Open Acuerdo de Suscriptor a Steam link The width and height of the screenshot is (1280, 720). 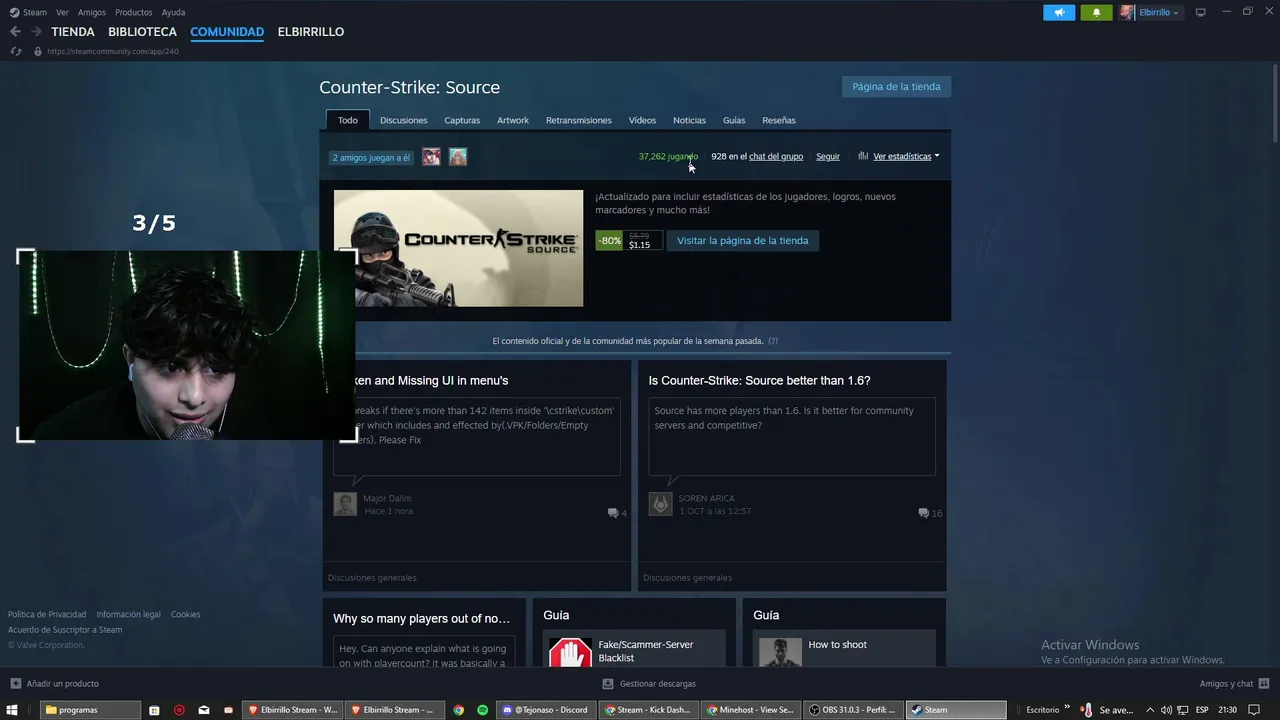tap(65, 630)
